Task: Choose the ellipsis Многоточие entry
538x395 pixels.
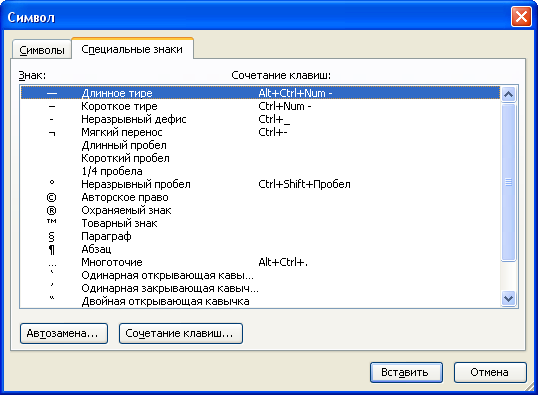Action: tap(260, 263)
